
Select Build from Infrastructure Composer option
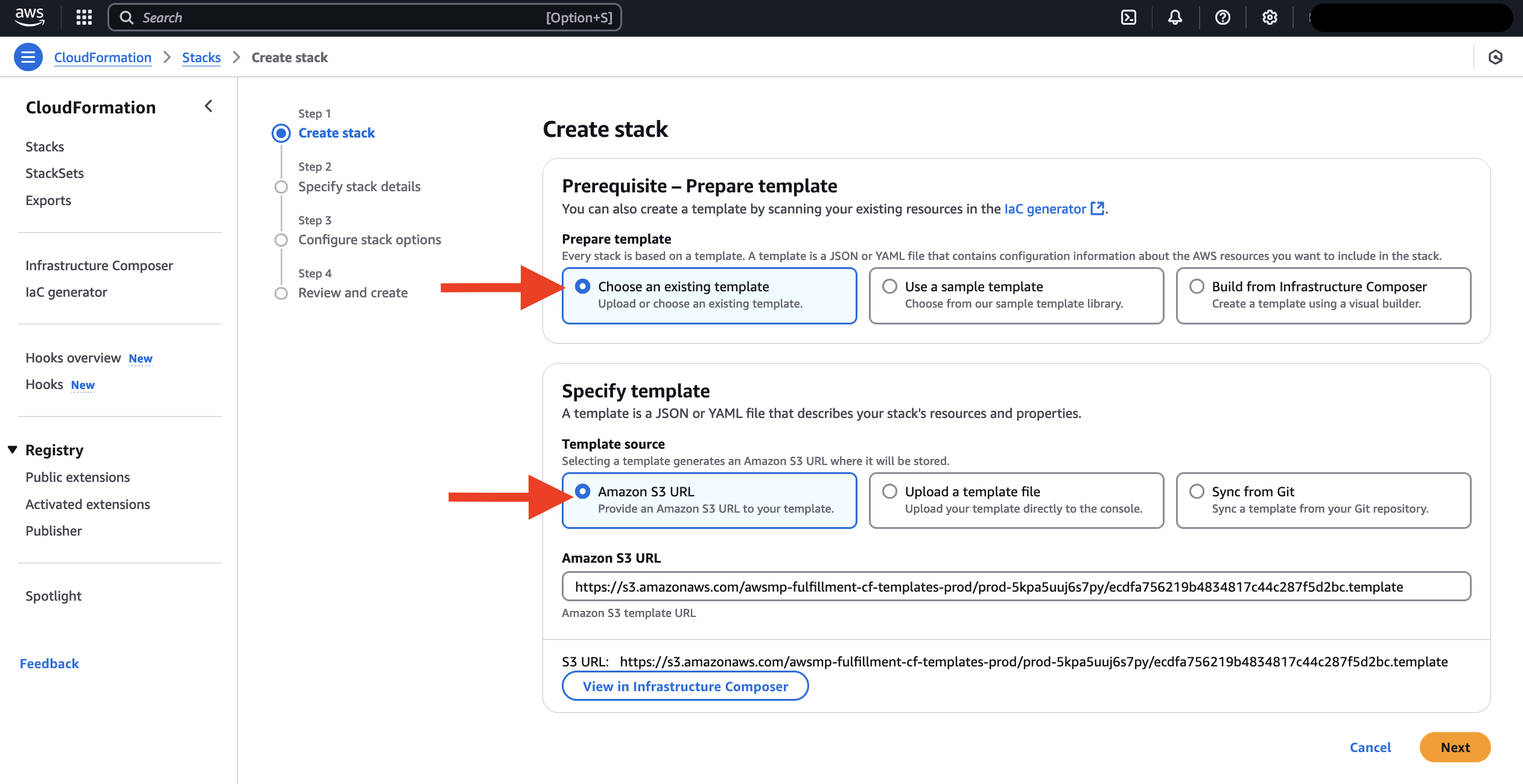point(1323,296)
